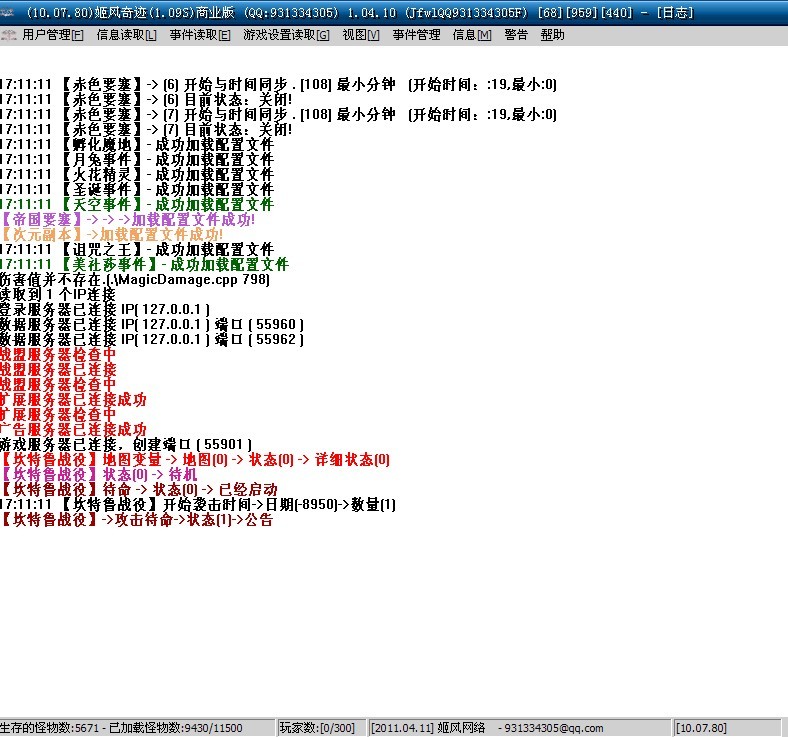
Task: Click the orange 次元副本 log line
Action: click(x=112, y=234)
